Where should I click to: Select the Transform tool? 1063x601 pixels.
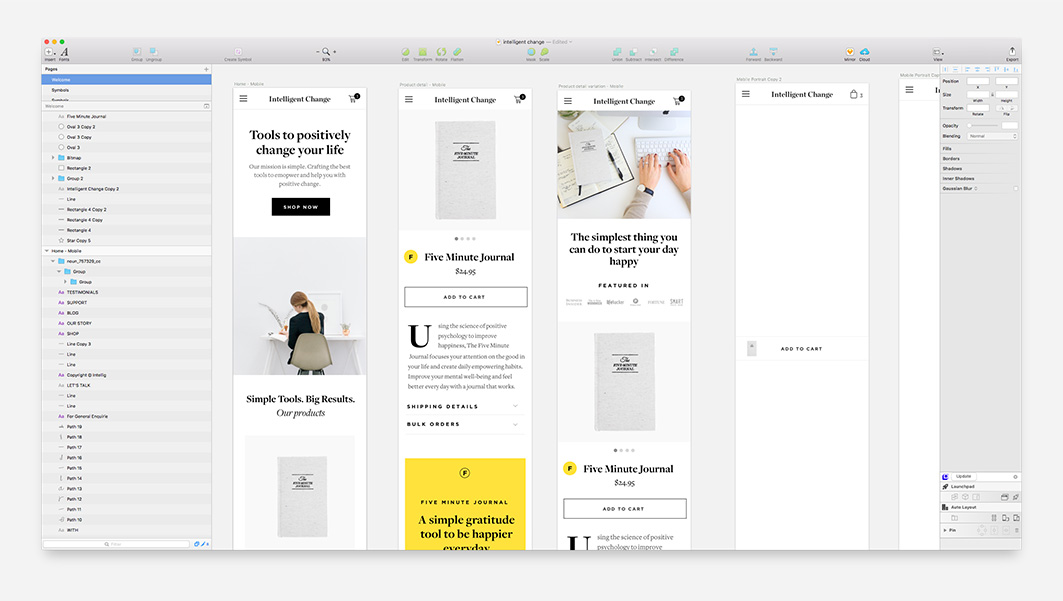click(422, 51)
